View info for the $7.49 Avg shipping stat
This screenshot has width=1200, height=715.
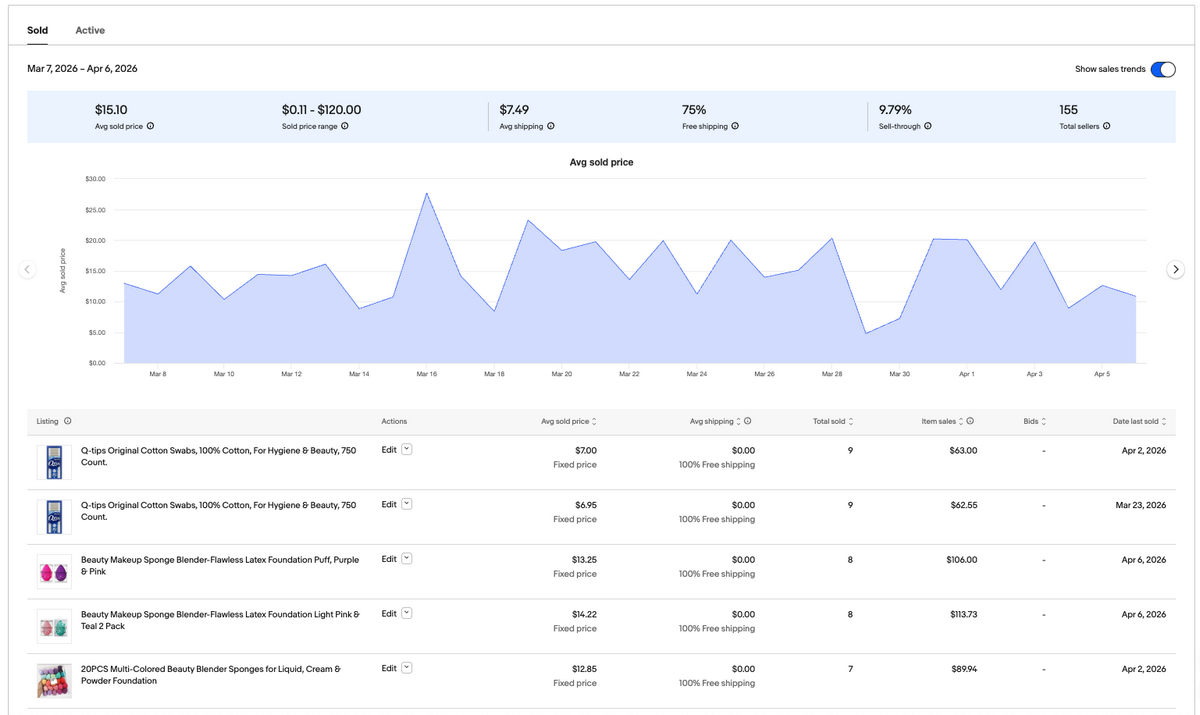(x=552, y=126)
